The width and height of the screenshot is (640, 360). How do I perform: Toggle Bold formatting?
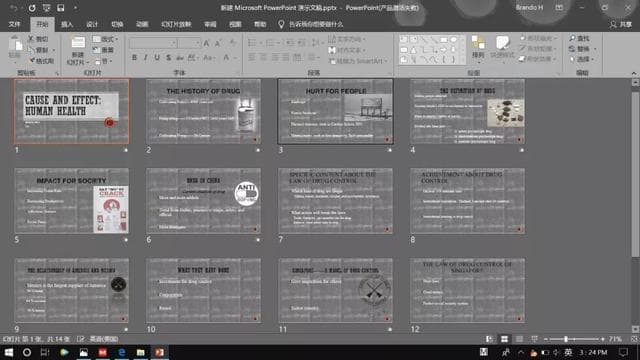coord(134,58)
